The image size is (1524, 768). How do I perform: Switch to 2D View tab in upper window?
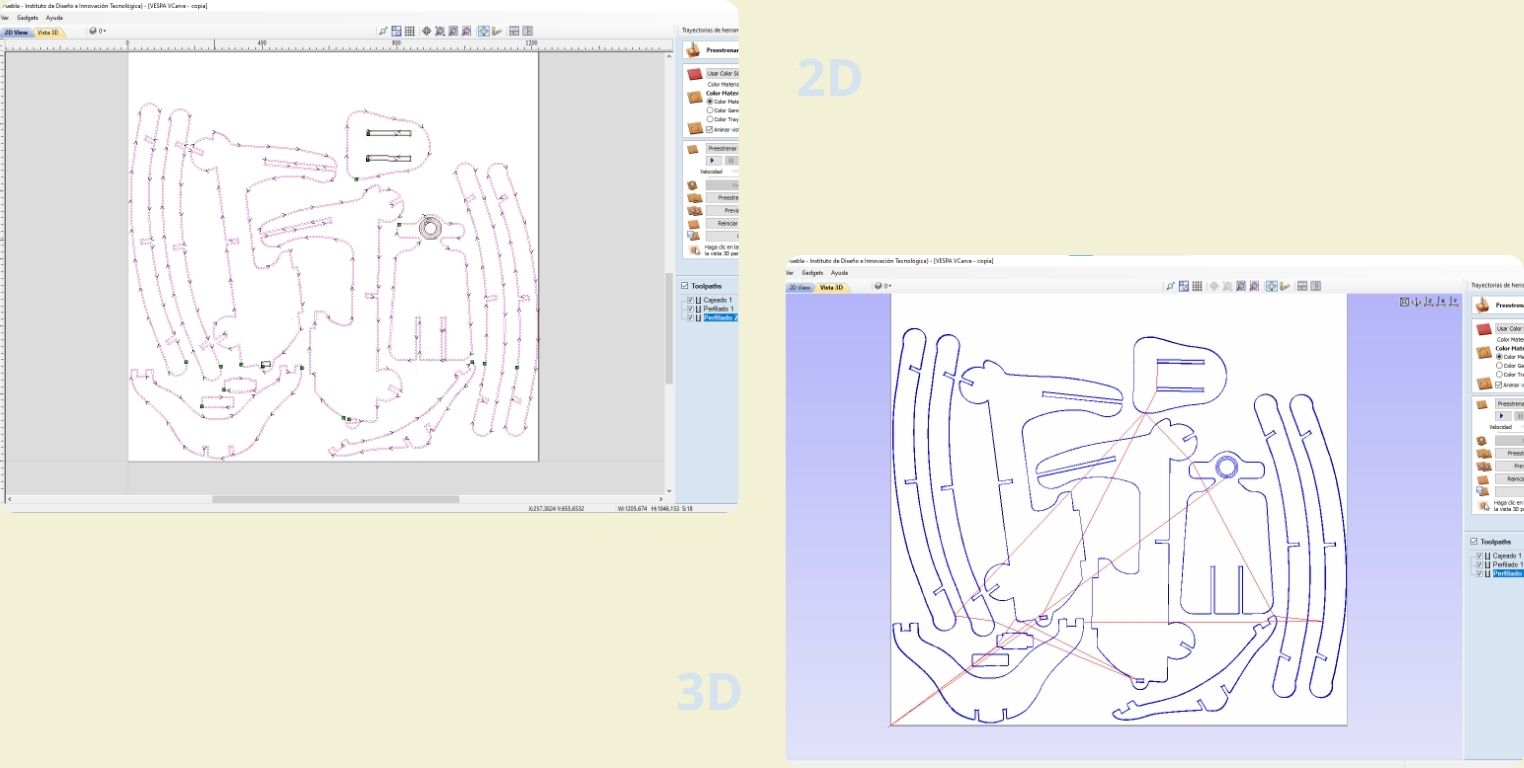[x=16, y=32]
